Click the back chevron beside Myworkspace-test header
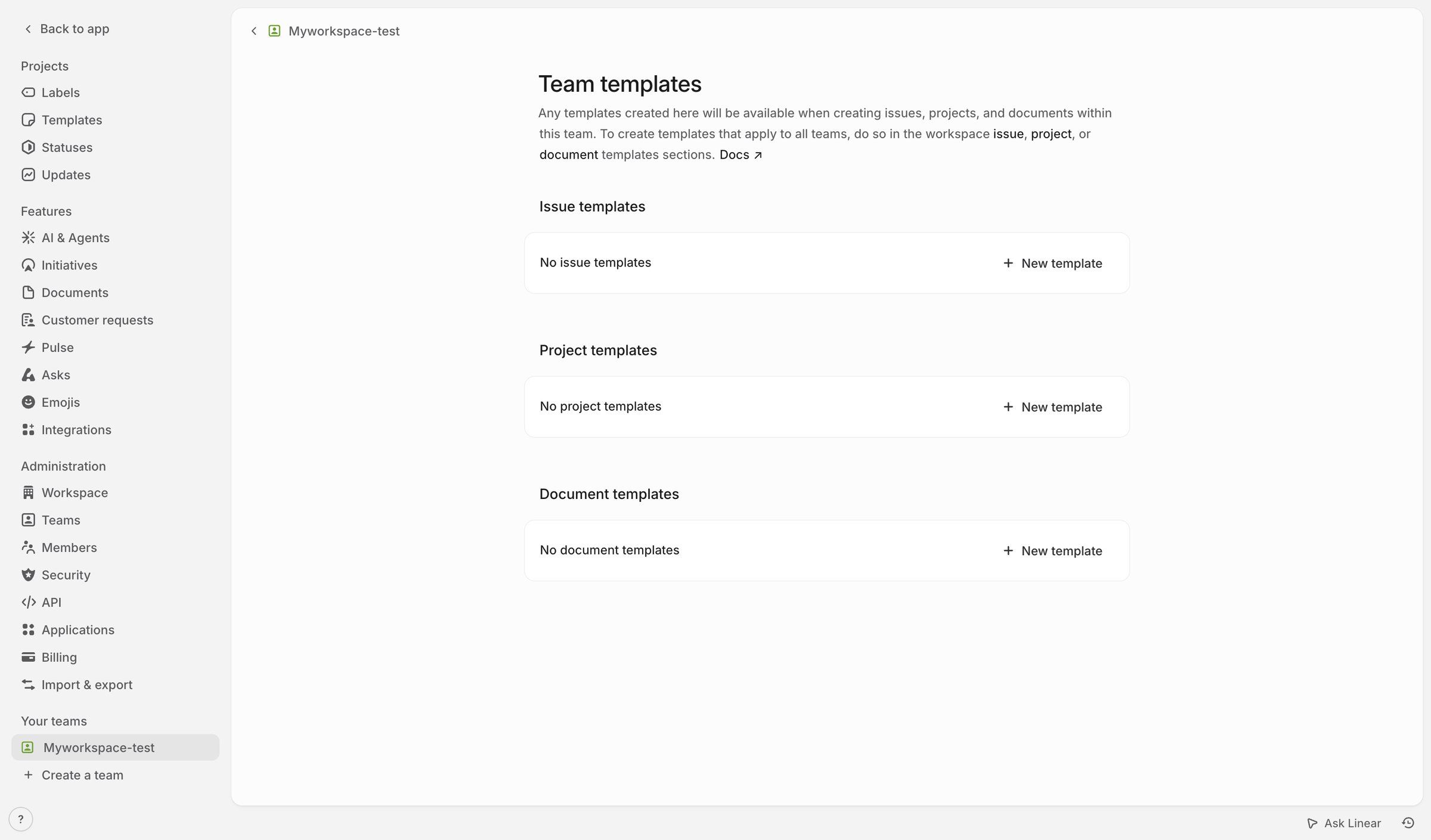Image resolution: width=1431 pixels, height=840 pixels. 254,31
